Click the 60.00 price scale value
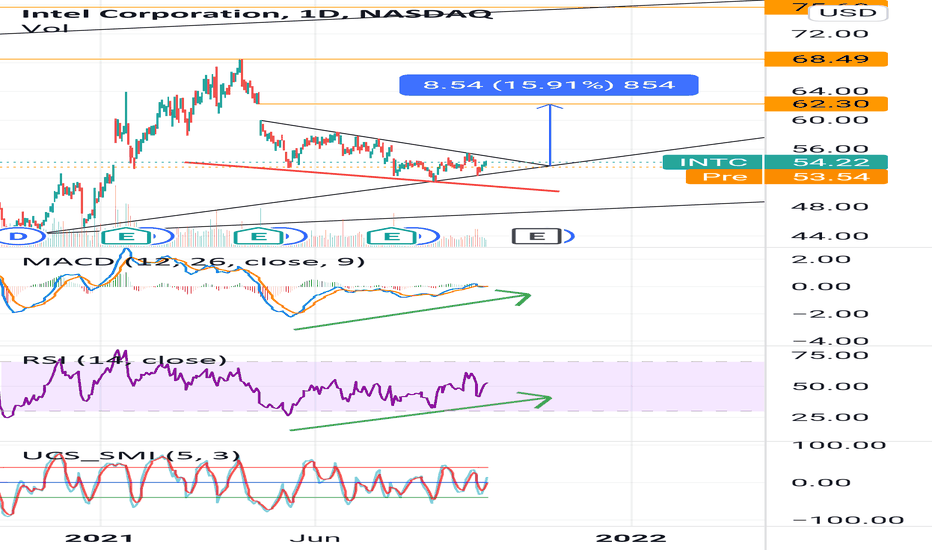This screenshot has width=932, height=550. click(830, 120)
